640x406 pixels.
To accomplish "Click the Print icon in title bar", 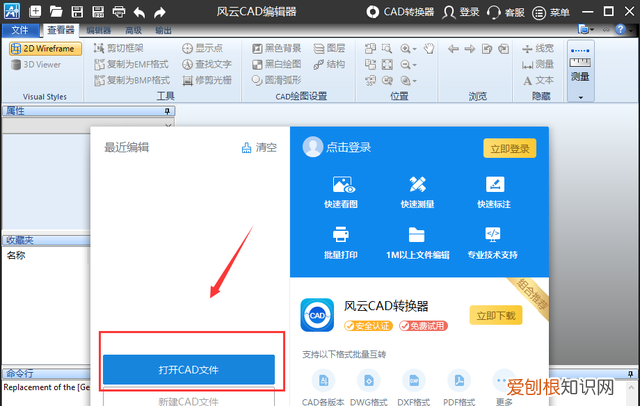I will (119, 11).
